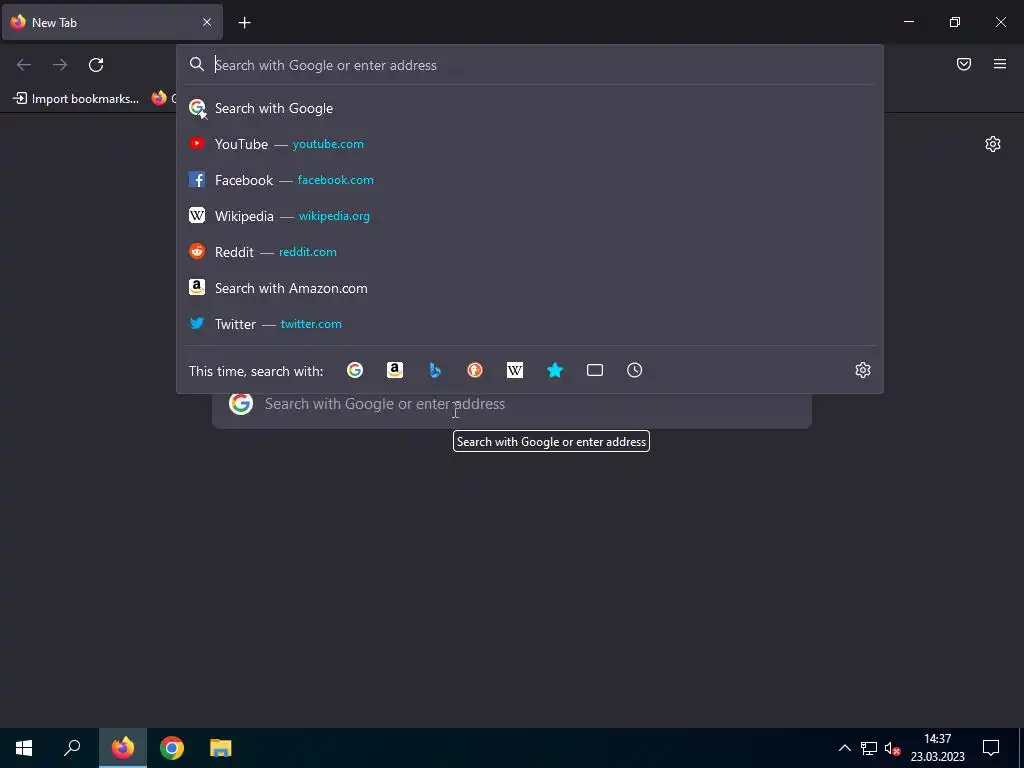Screen dimensions: 1024x768
Task: Search bookmarks using the star icon
Action: [554, 370]
